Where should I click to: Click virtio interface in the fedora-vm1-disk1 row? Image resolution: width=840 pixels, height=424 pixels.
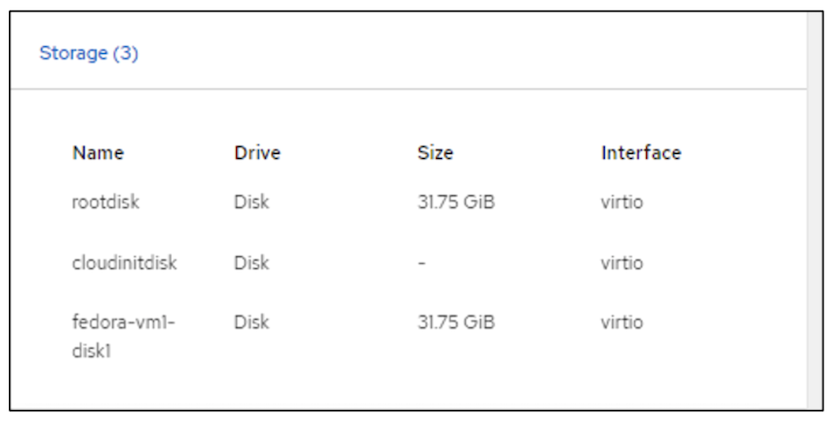(x=622, y=323)
